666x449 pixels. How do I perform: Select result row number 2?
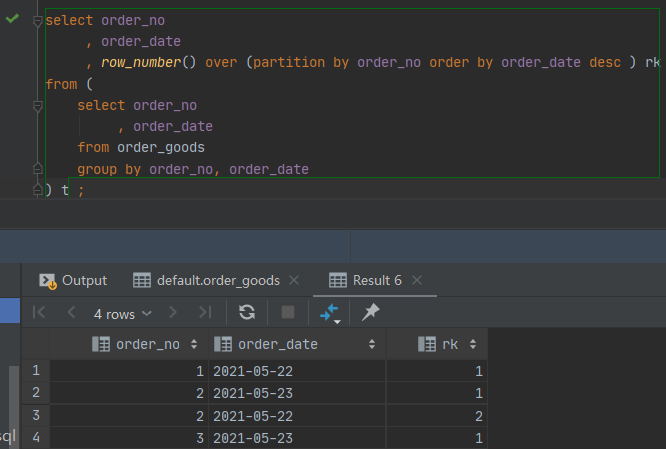36,393
